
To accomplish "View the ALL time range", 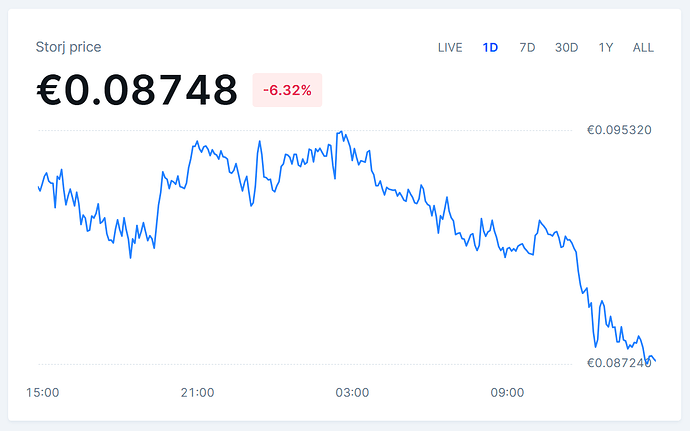I will point(643,47).
